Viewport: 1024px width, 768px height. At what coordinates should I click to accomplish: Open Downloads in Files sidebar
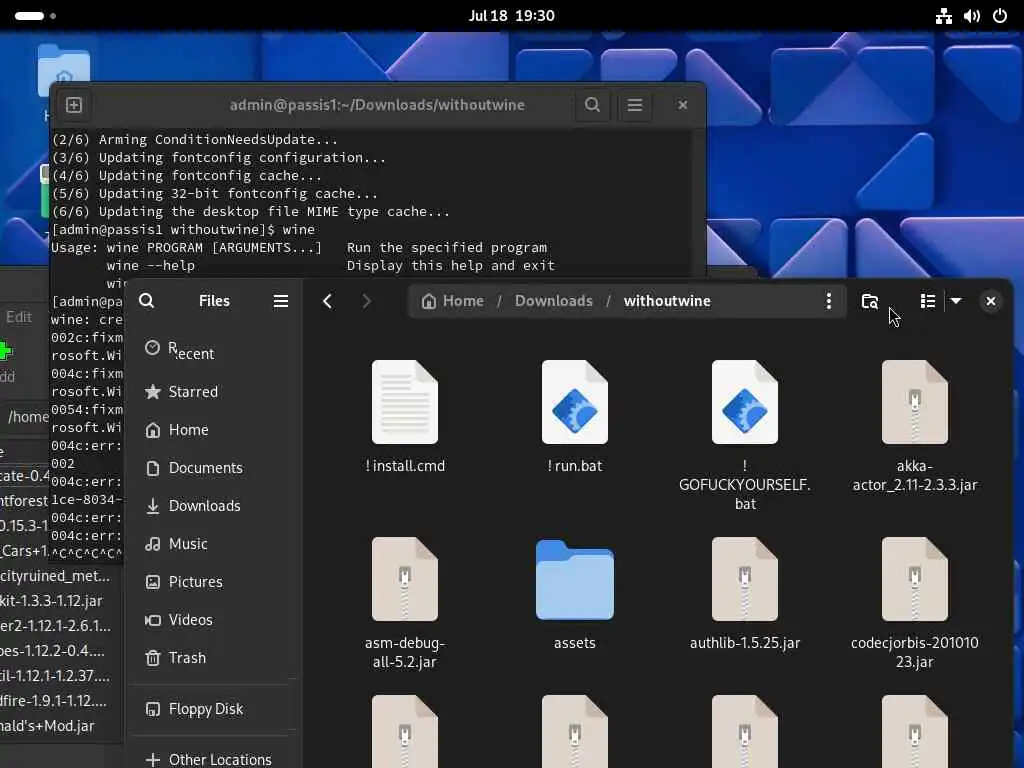point(214,505)
